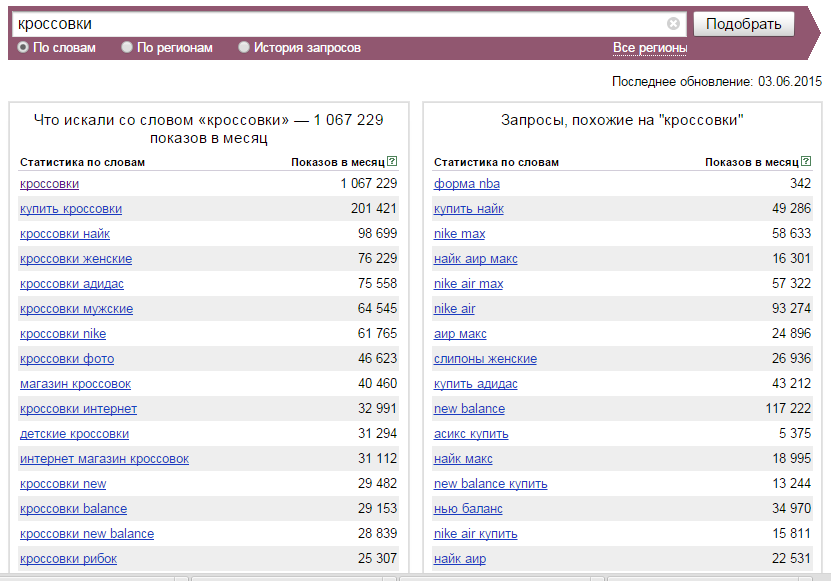Open the 'кроссовки фото' link
The height and width of the screenshot is (581, 831).
(67, 359)
